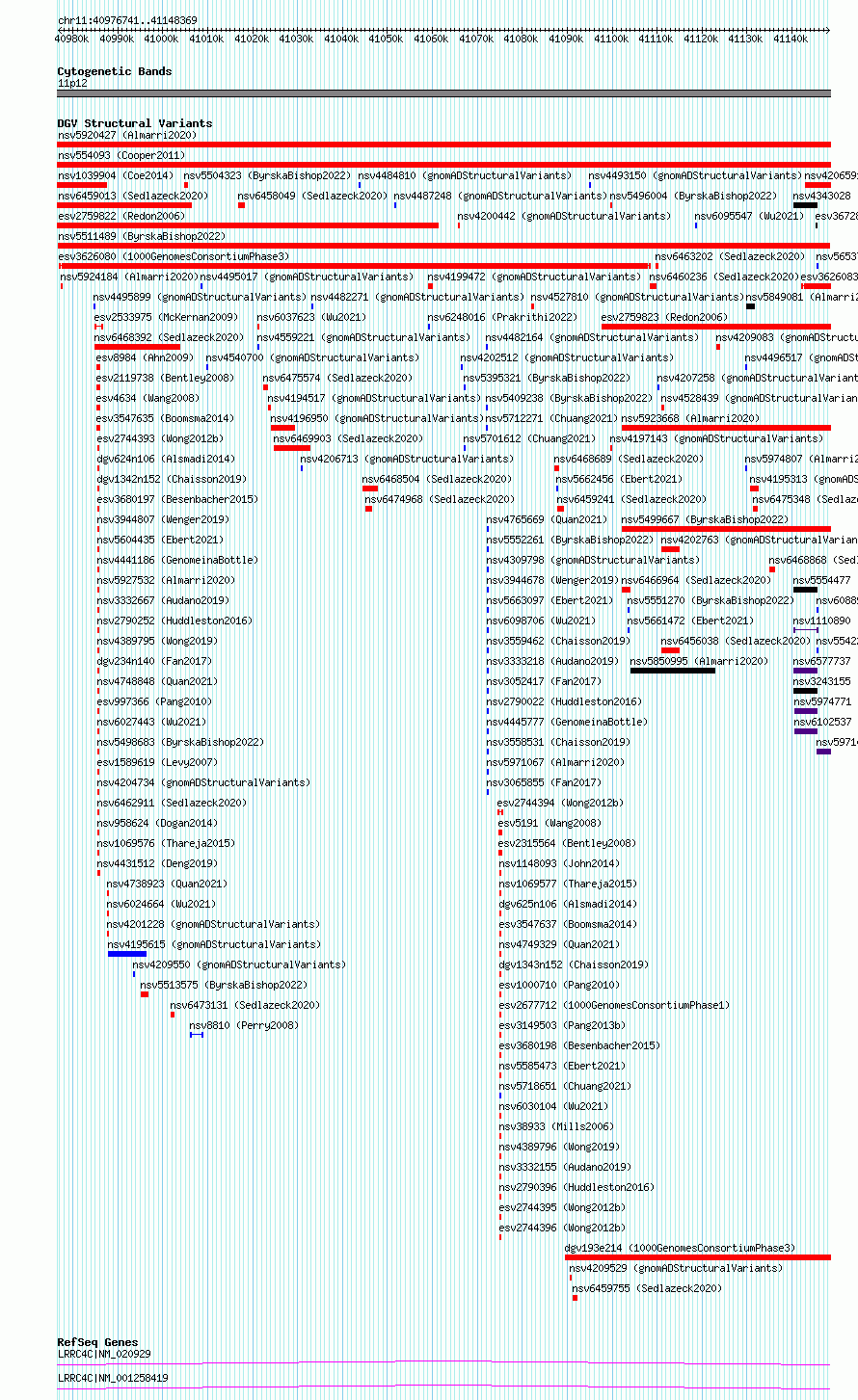Open gene LRRC4C|NM_020929 label
Screen dimensions: 858x1400
coord(103,1354)
